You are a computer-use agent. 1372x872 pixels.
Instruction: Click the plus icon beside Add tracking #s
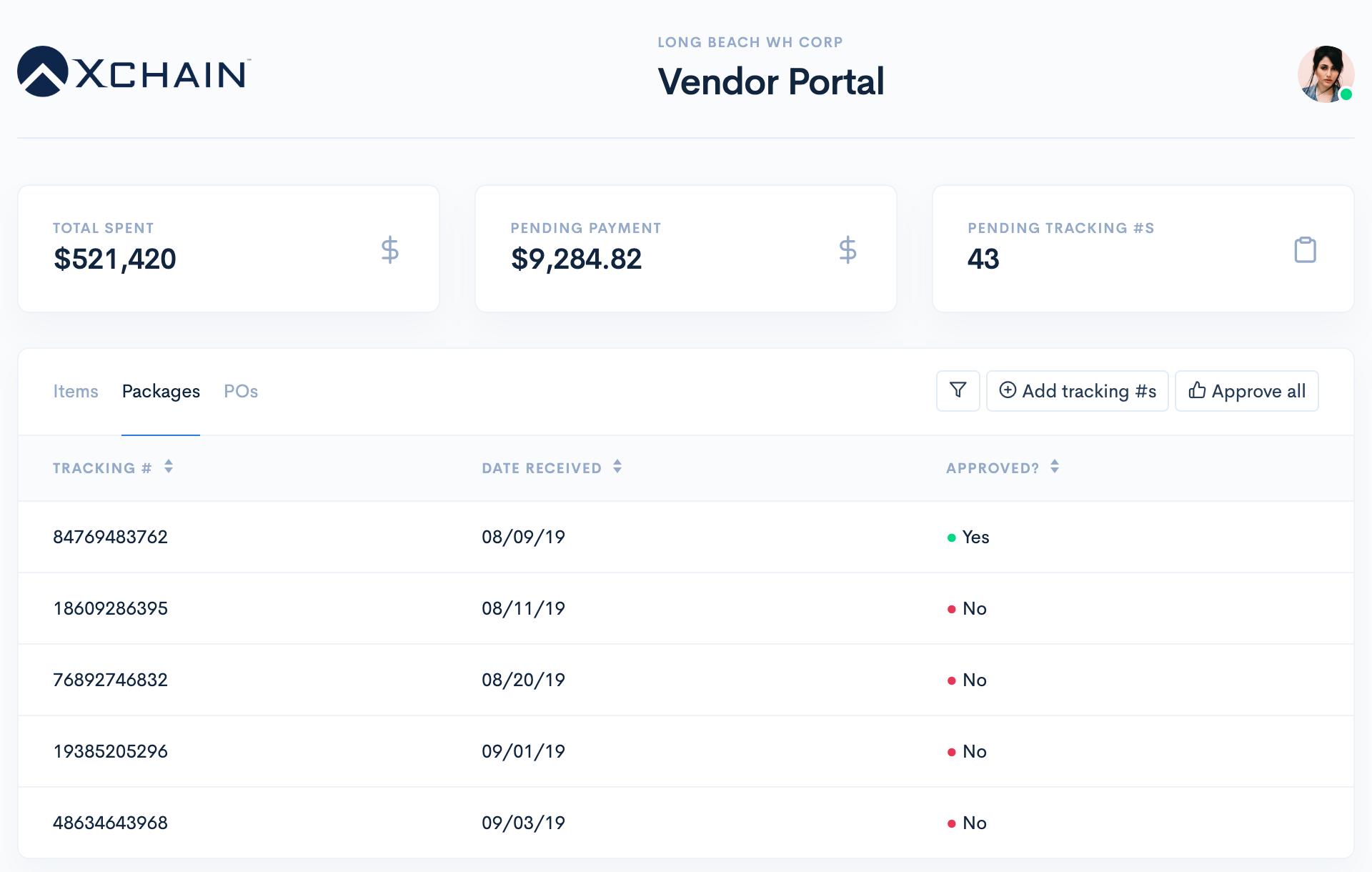click(1008, 391)
